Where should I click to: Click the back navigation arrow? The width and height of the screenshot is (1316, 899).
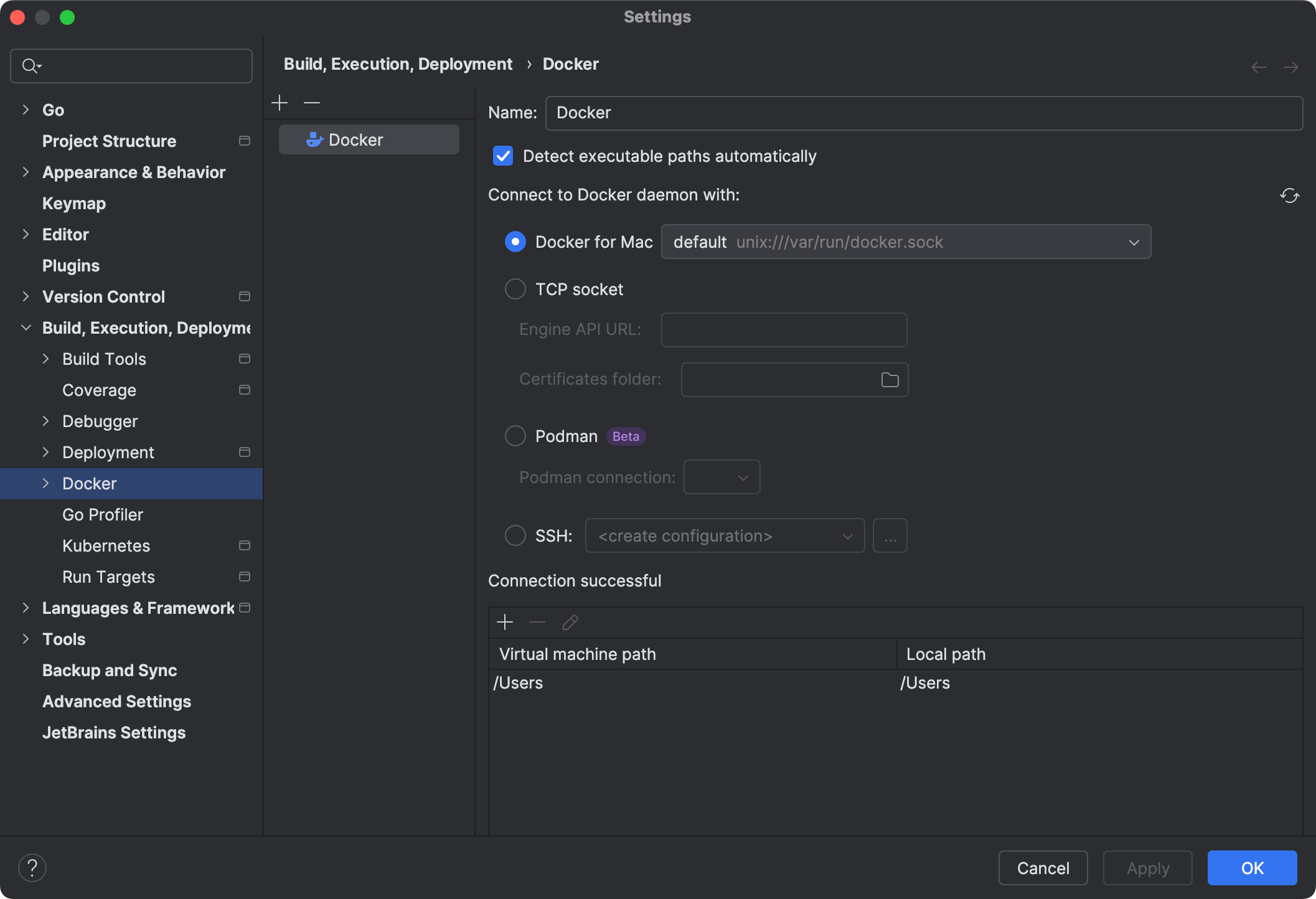click(1258, 67)
